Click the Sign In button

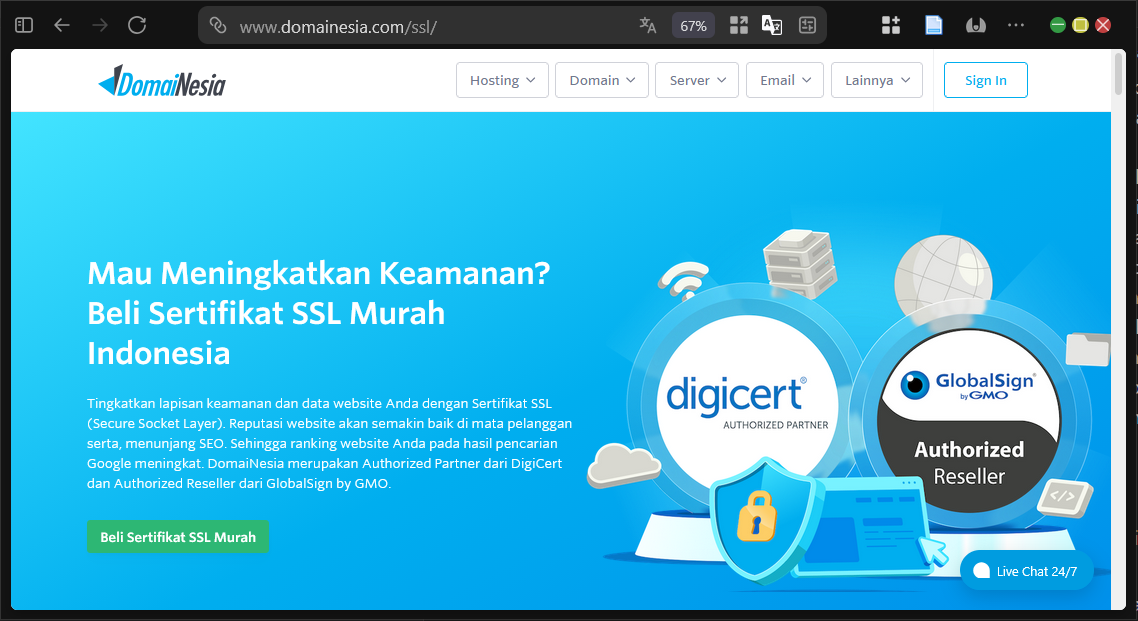click(986, 80)
